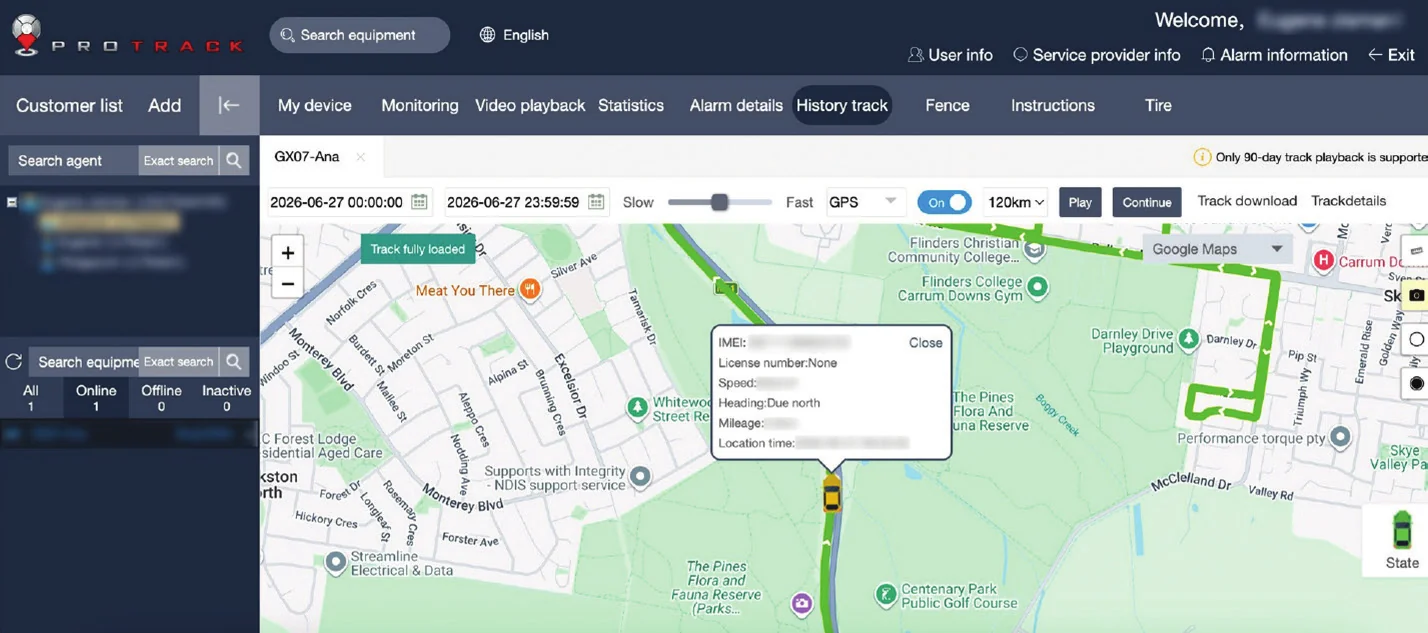Zoom in on the map

287,253
